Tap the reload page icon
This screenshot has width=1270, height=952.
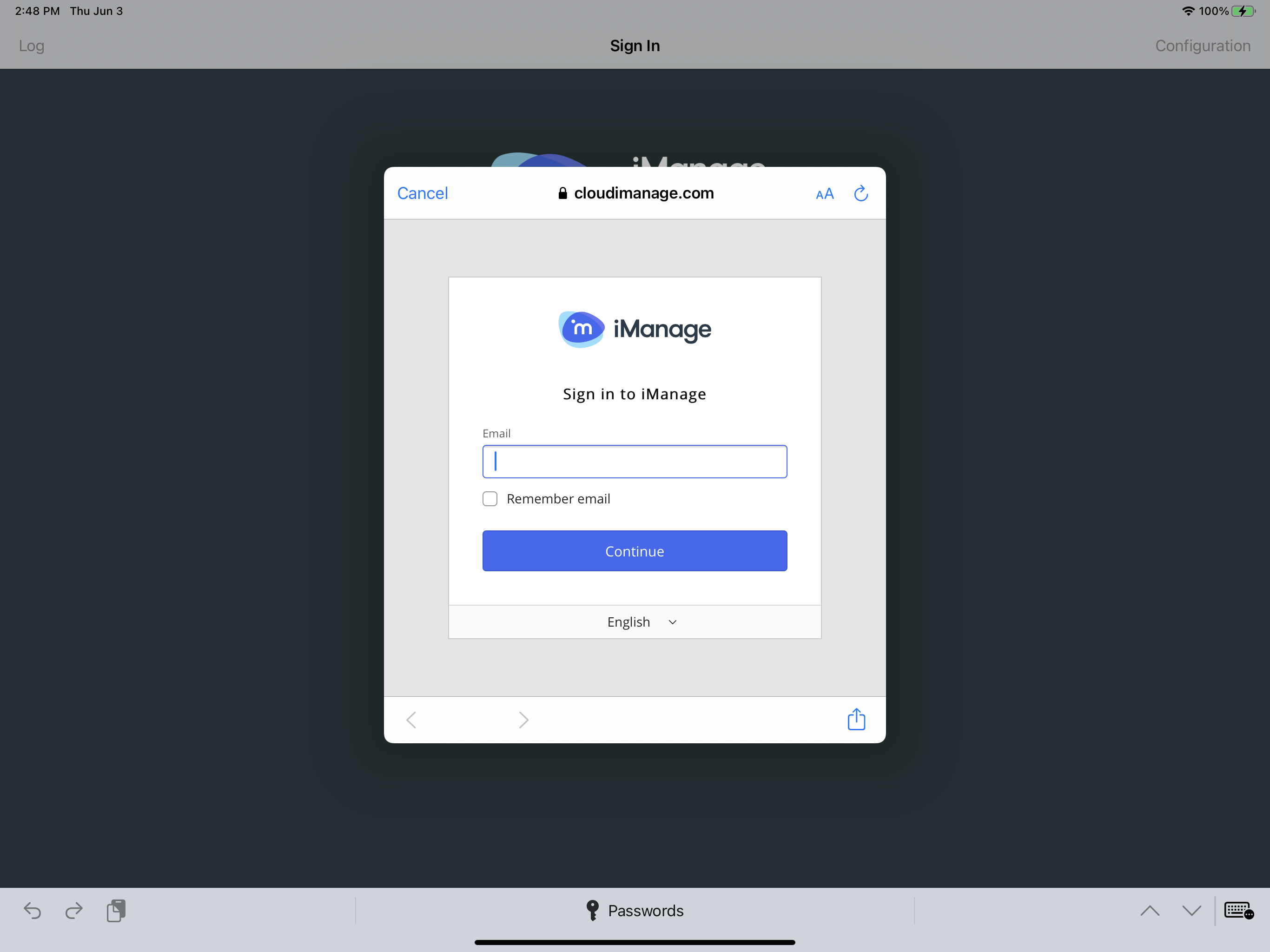[x=860, y=193]
